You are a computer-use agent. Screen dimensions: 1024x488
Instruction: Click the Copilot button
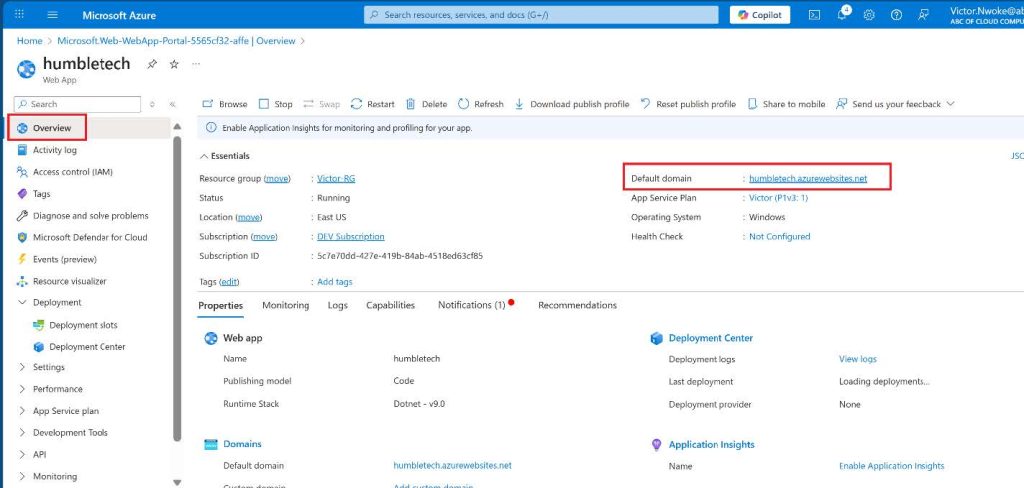(x=760, y=15)
